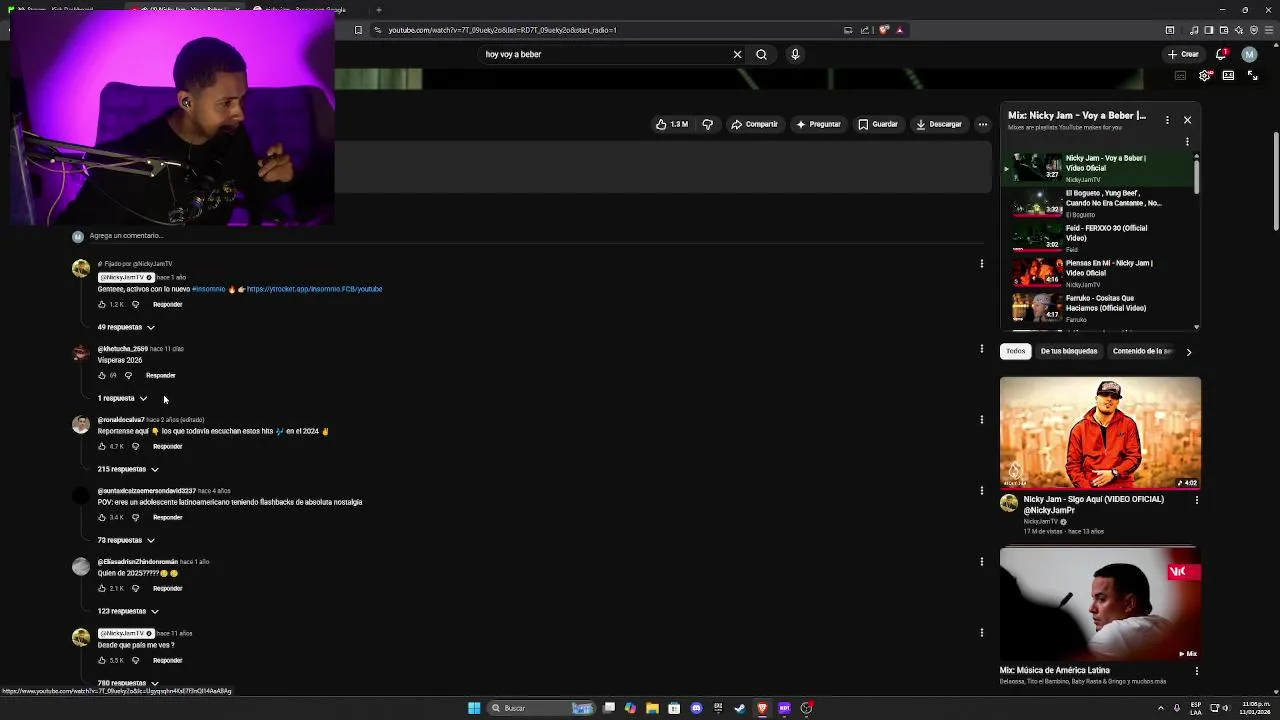Reply to 'Quien de 2025' comment
Image resolution: width=1280 pixels, height=720 pixels.
[167, 588]
